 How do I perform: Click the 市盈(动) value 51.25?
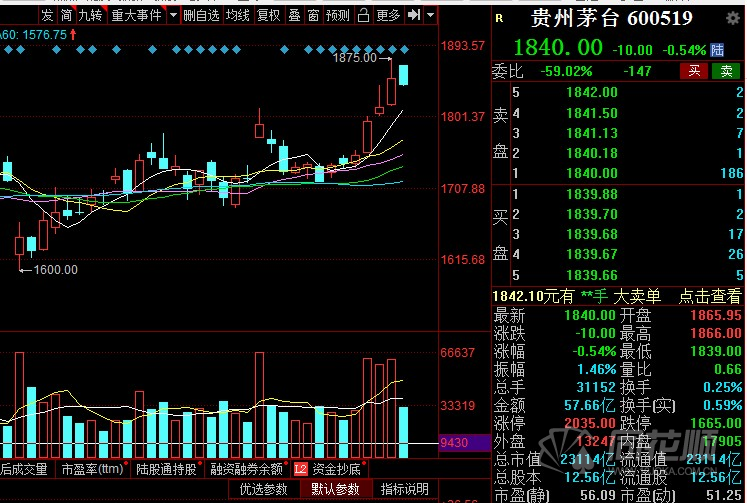[x=724, y=495]
